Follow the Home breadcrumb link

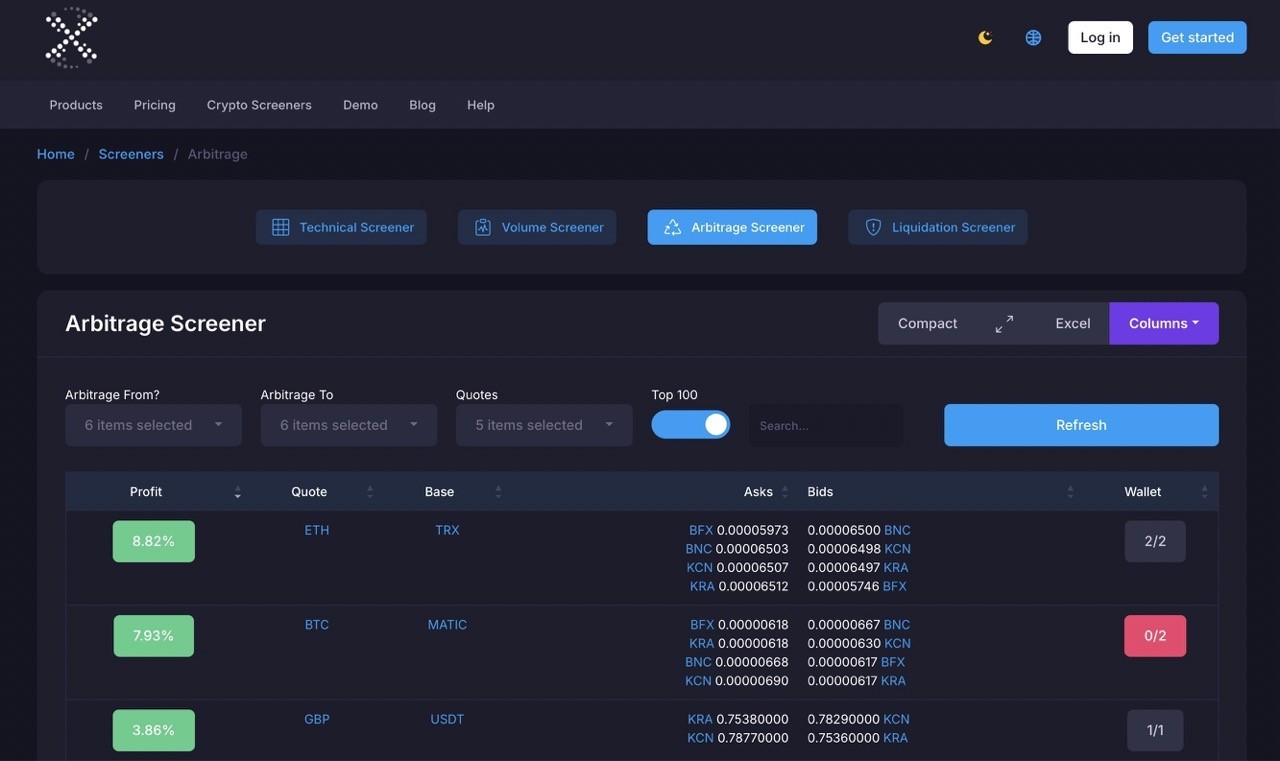pos(56,154)
